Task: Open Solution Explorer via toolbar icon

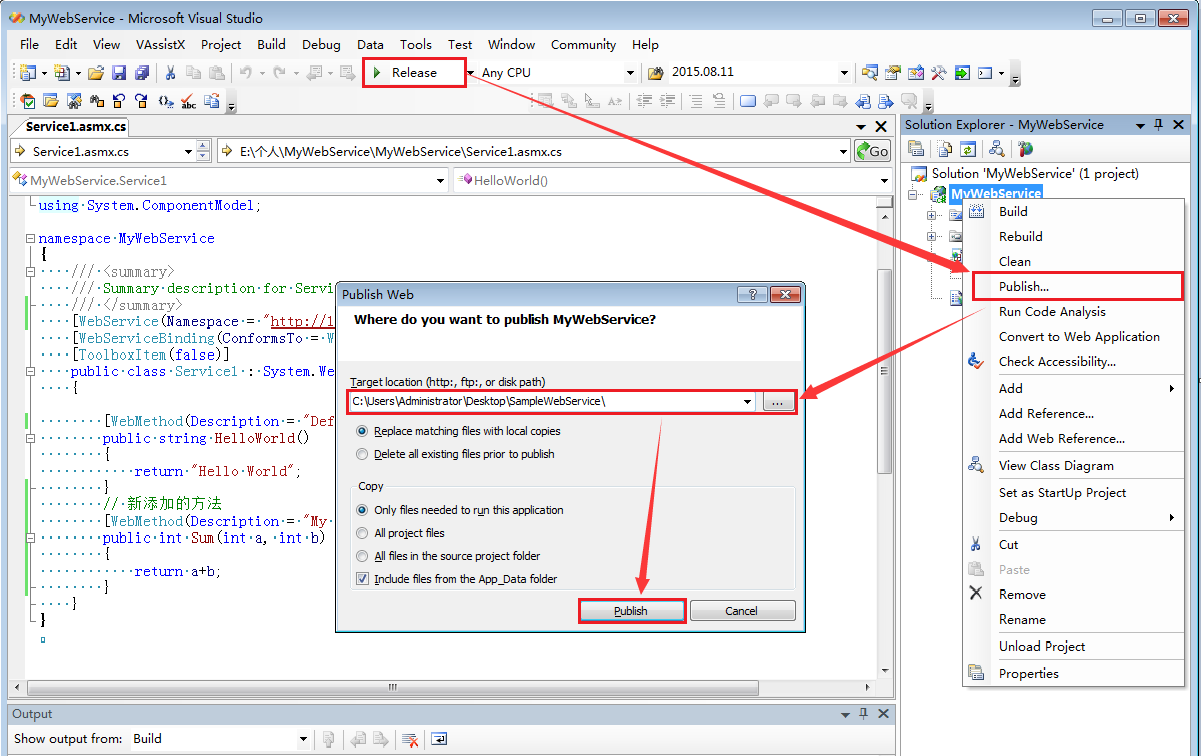Action: point(869,73)
